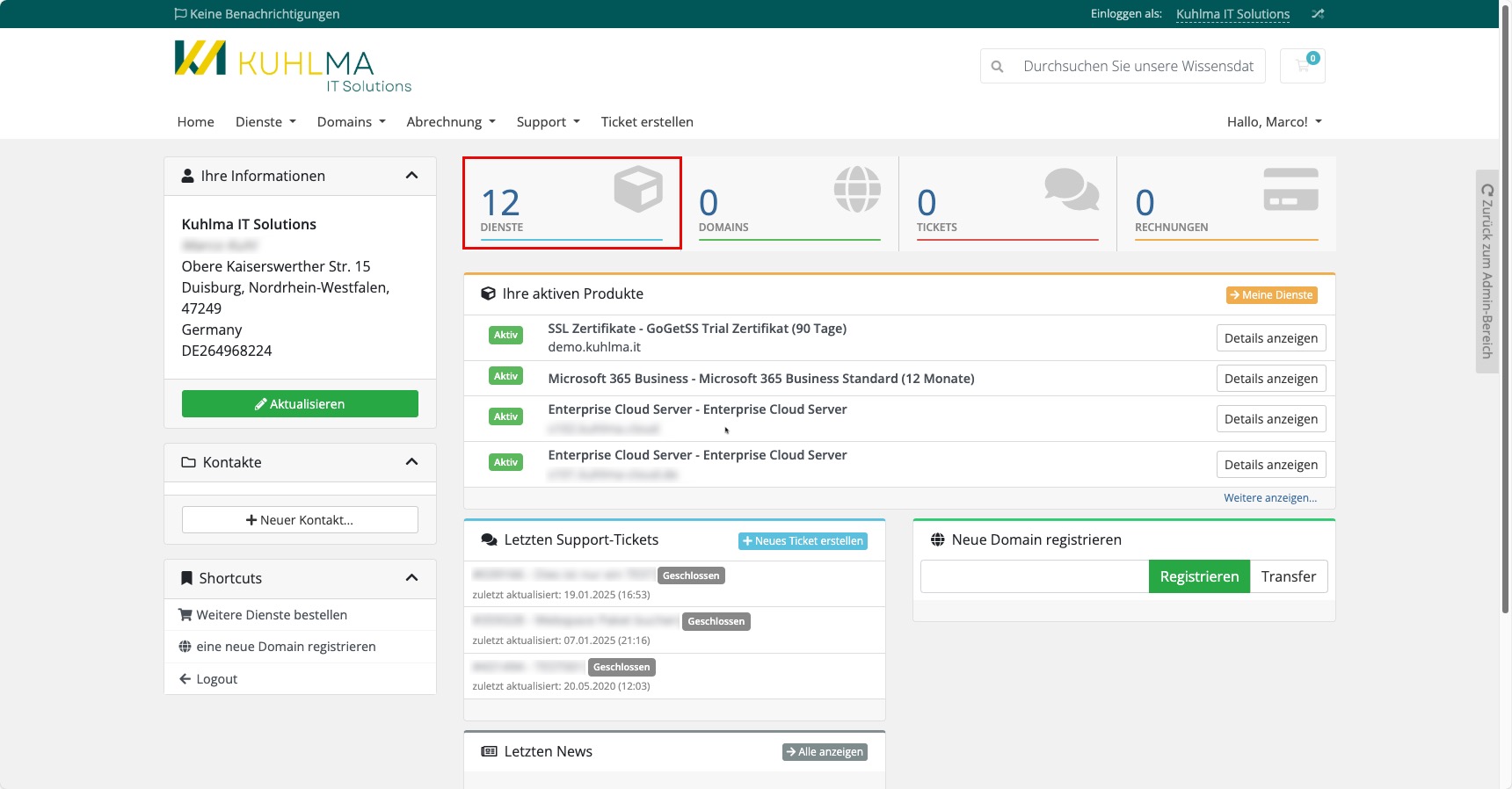The width and height of the screenshot is (1512, 789).
Task: Click the orange Meine Dienste button
Action: pos(1272,295)
